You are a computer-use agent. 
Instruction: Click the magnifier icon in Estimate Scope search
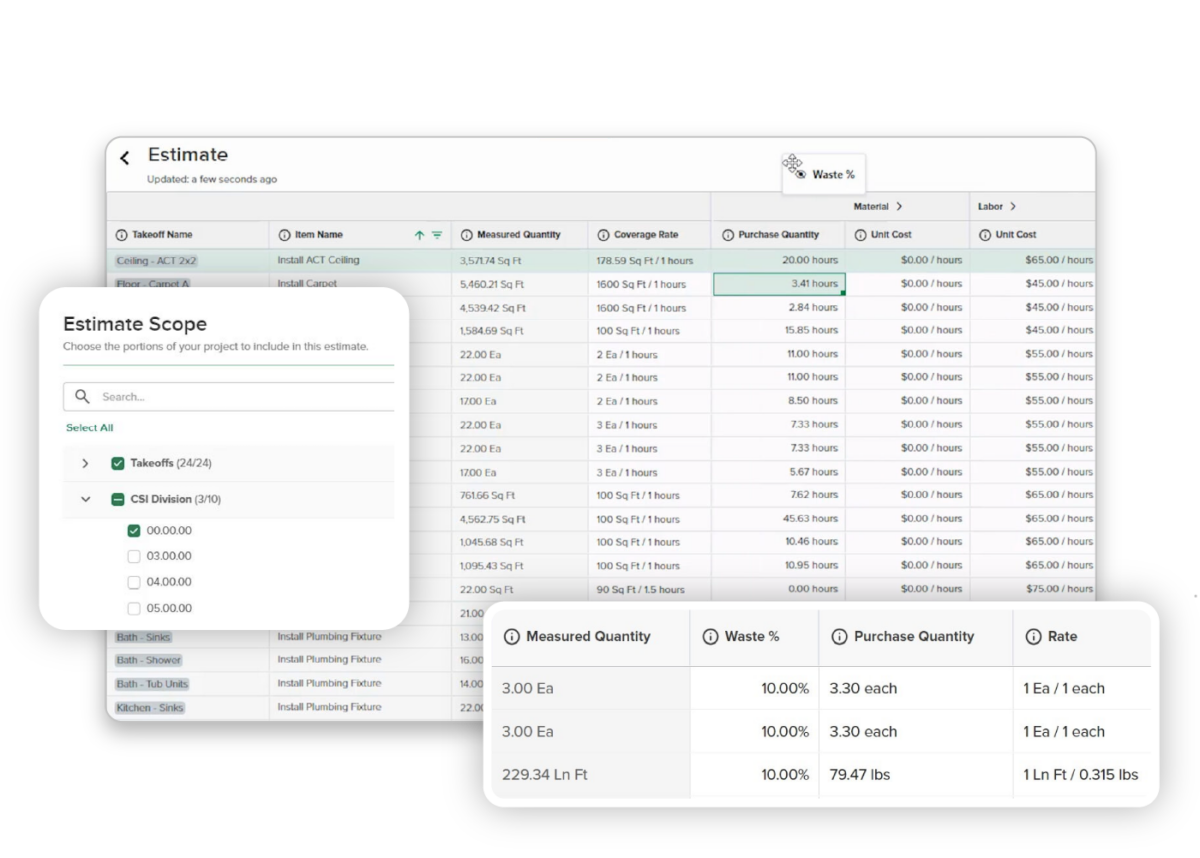83,396
